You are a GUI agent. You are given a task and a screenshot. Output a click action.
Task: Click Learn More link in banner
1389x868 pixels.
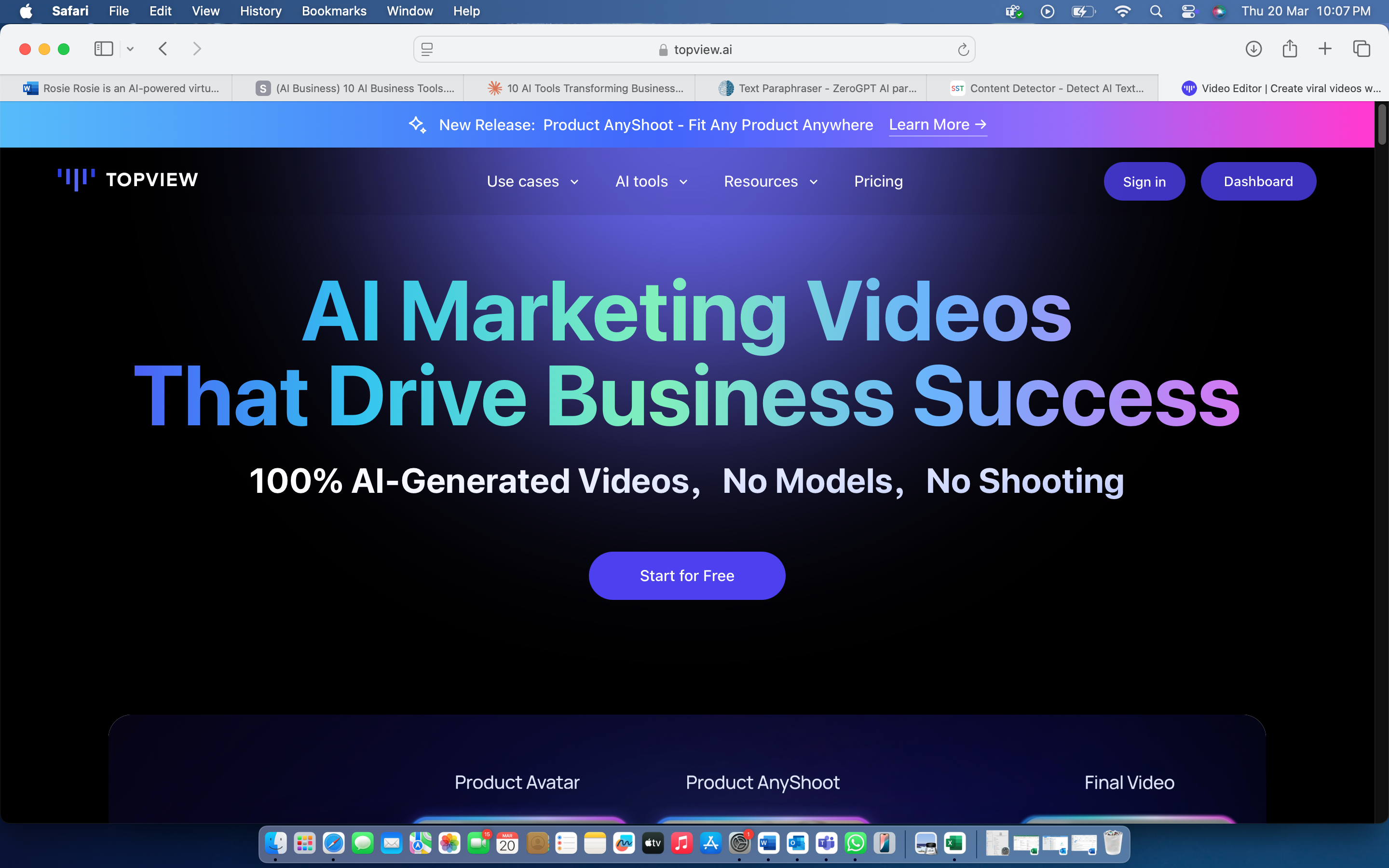938,124
